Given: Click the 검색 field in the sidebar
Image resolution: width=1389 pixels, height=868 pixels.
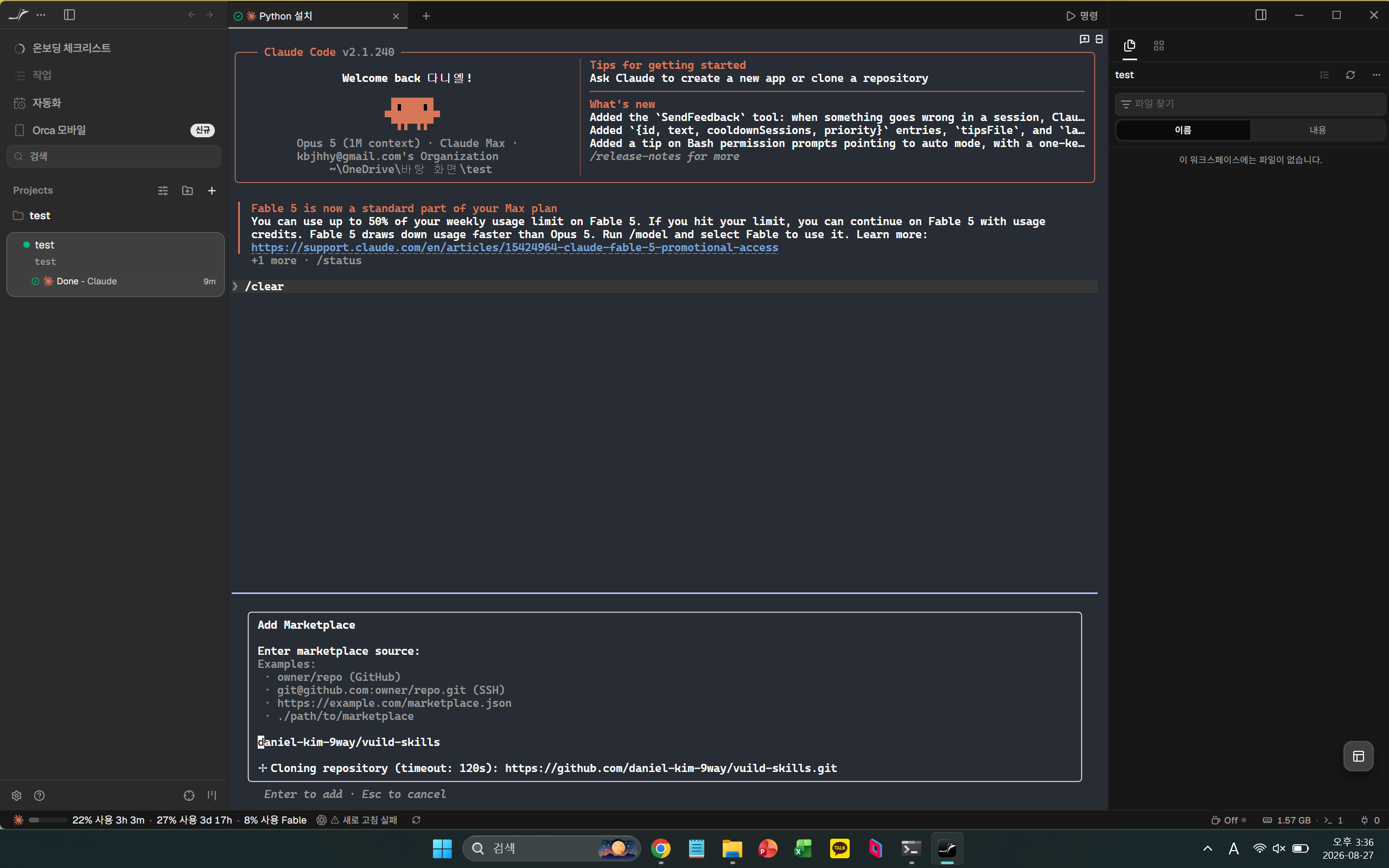Looking at the screenshot, I should pos(113,157).
